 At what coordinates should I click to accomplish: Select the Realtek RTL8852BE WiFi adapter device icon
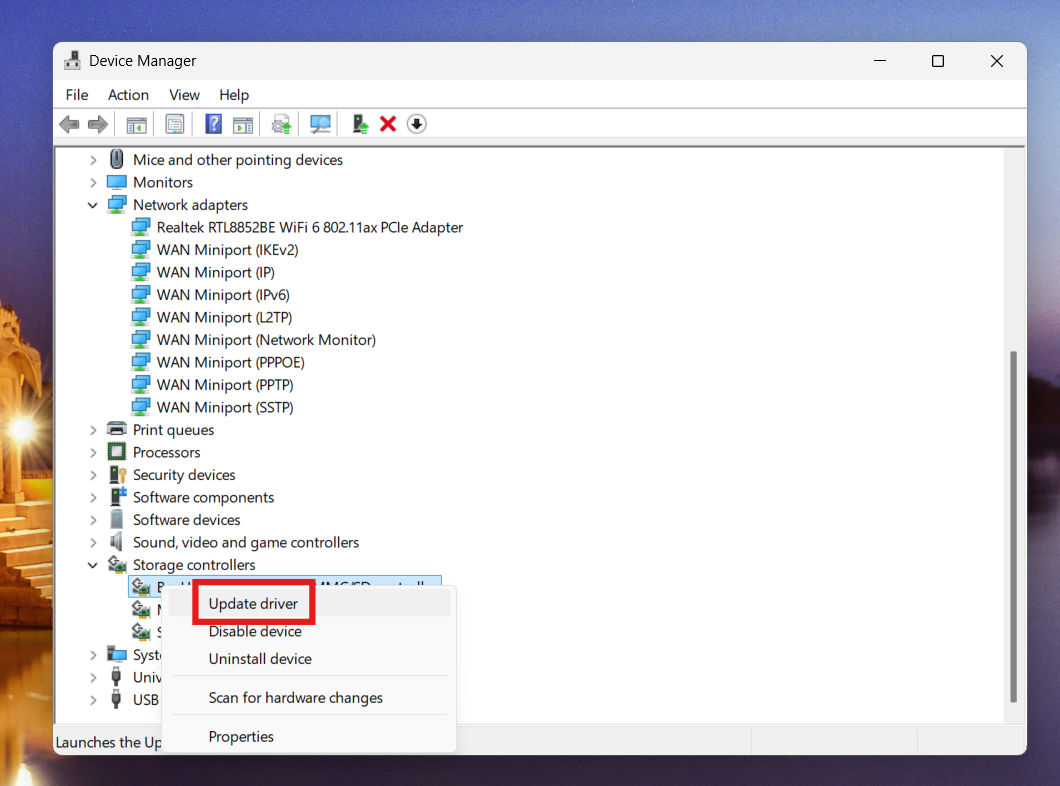[x=140, y=227]
